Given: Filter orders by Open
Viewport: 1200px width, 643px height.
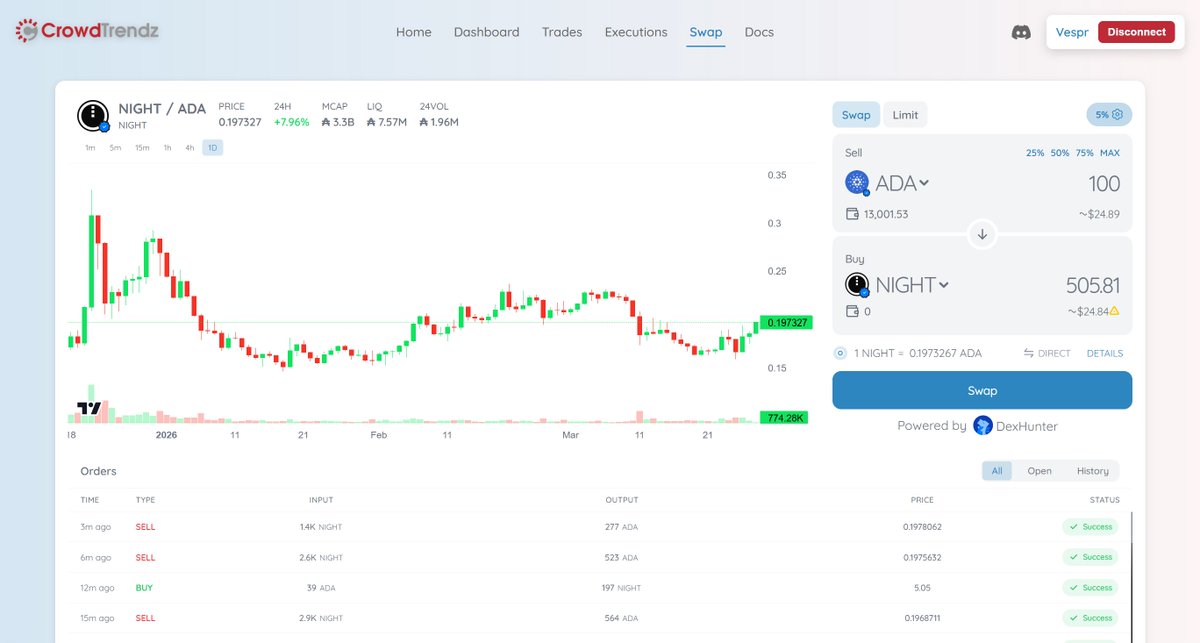Looking at the screenshot, I should point(1039,471).
